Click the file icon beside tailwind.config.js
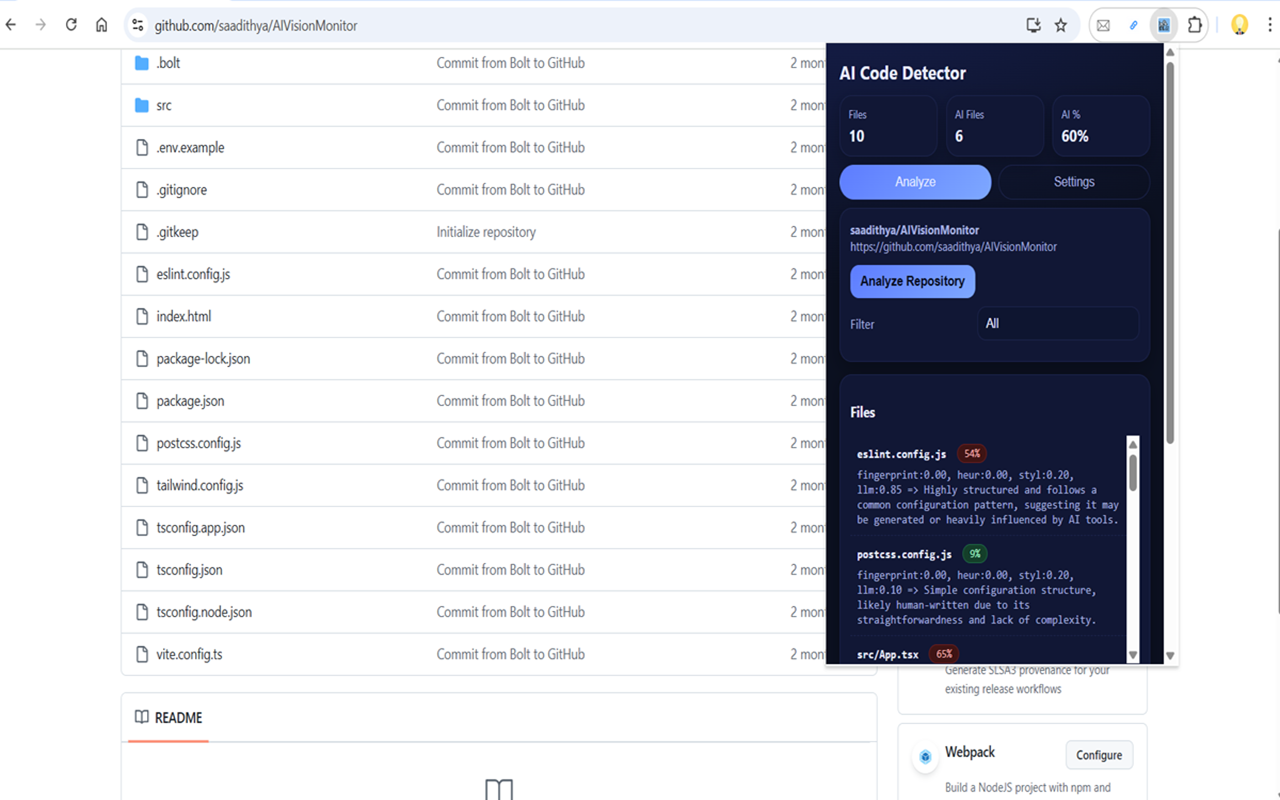The height and width of the screenshot is (800, 1280). (x=142, y=485)
